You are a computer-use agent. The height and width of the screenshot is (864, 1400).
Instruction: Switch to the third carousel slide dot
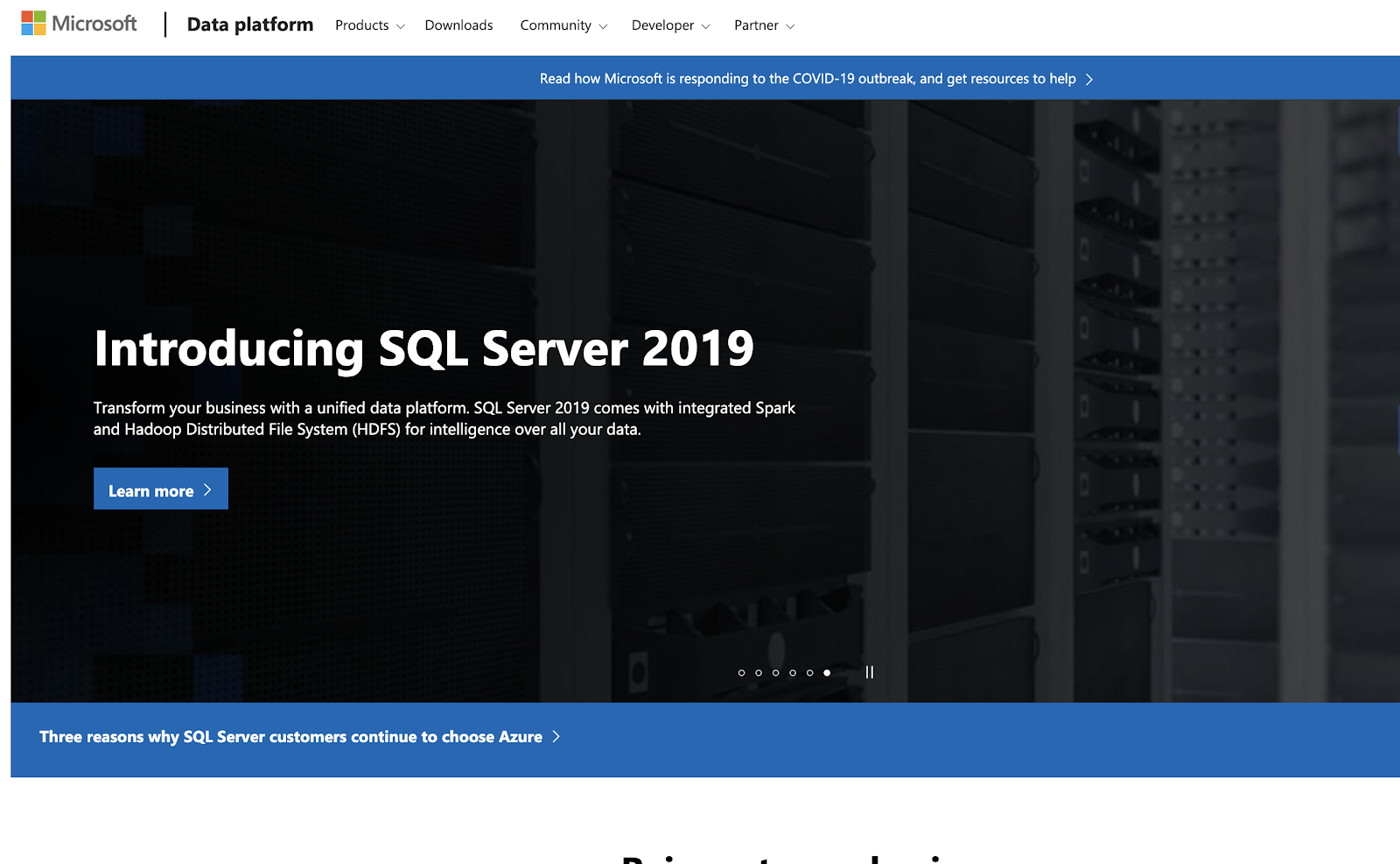(775, 672)
